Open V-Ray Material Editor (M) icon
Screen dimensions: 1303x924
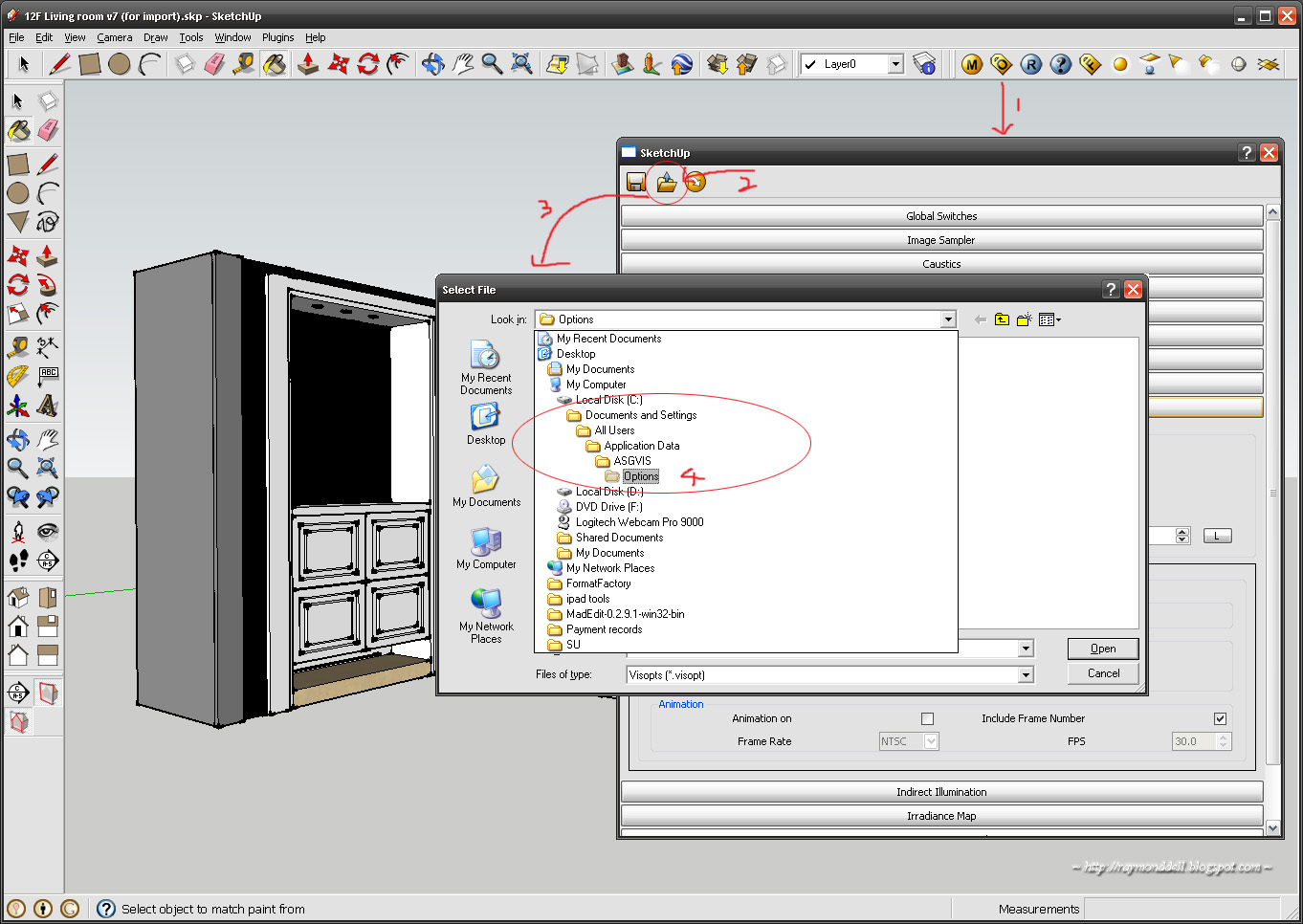tap(972, 64)
